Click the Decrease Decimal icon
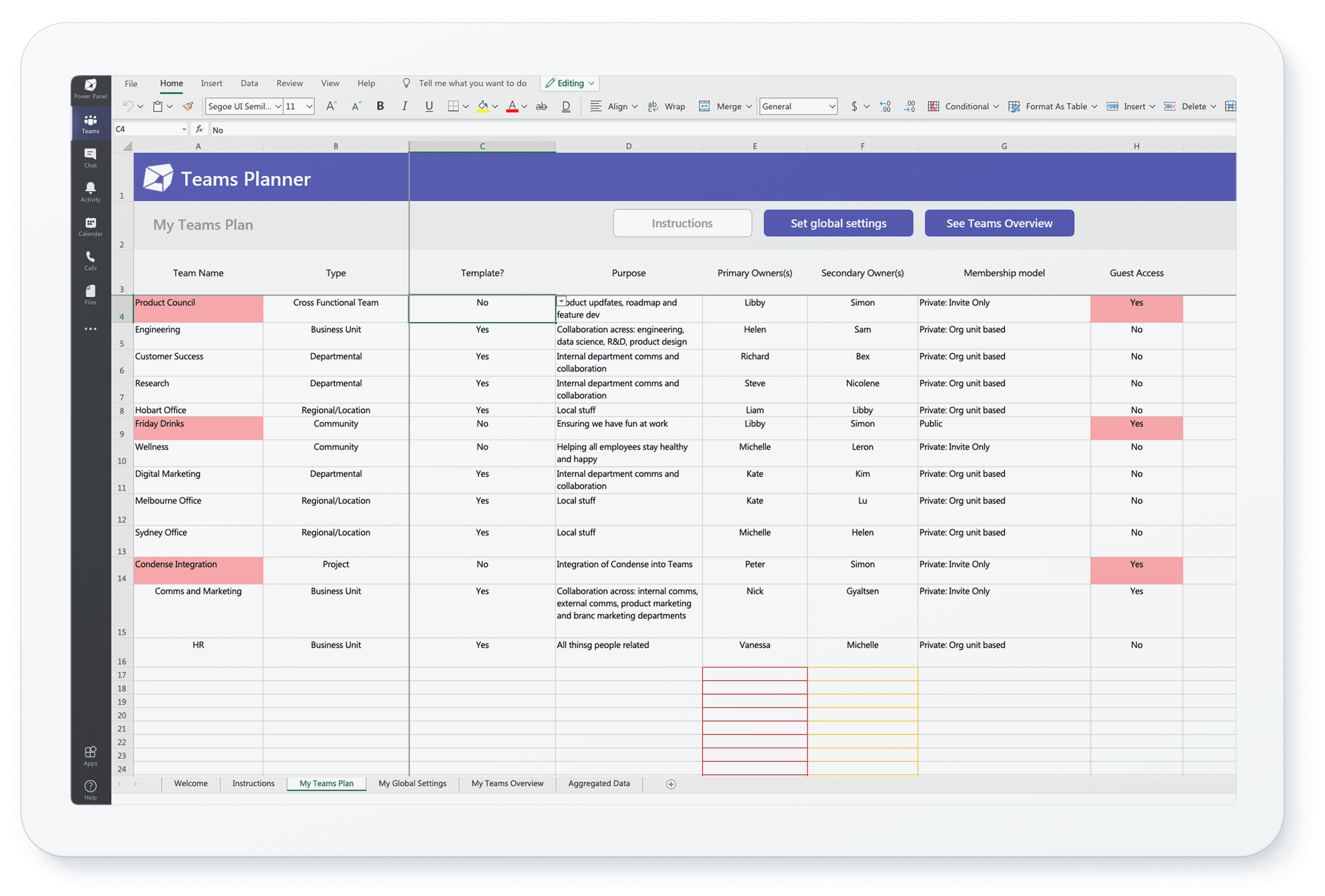 tap(910, 106)
